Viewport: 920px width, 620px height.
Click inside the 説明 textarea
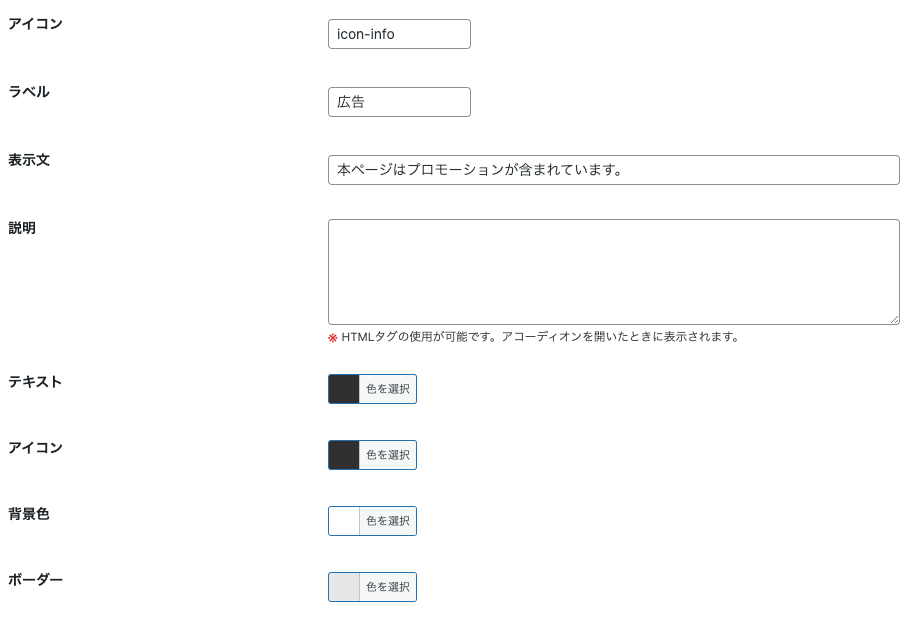(614, 272)
